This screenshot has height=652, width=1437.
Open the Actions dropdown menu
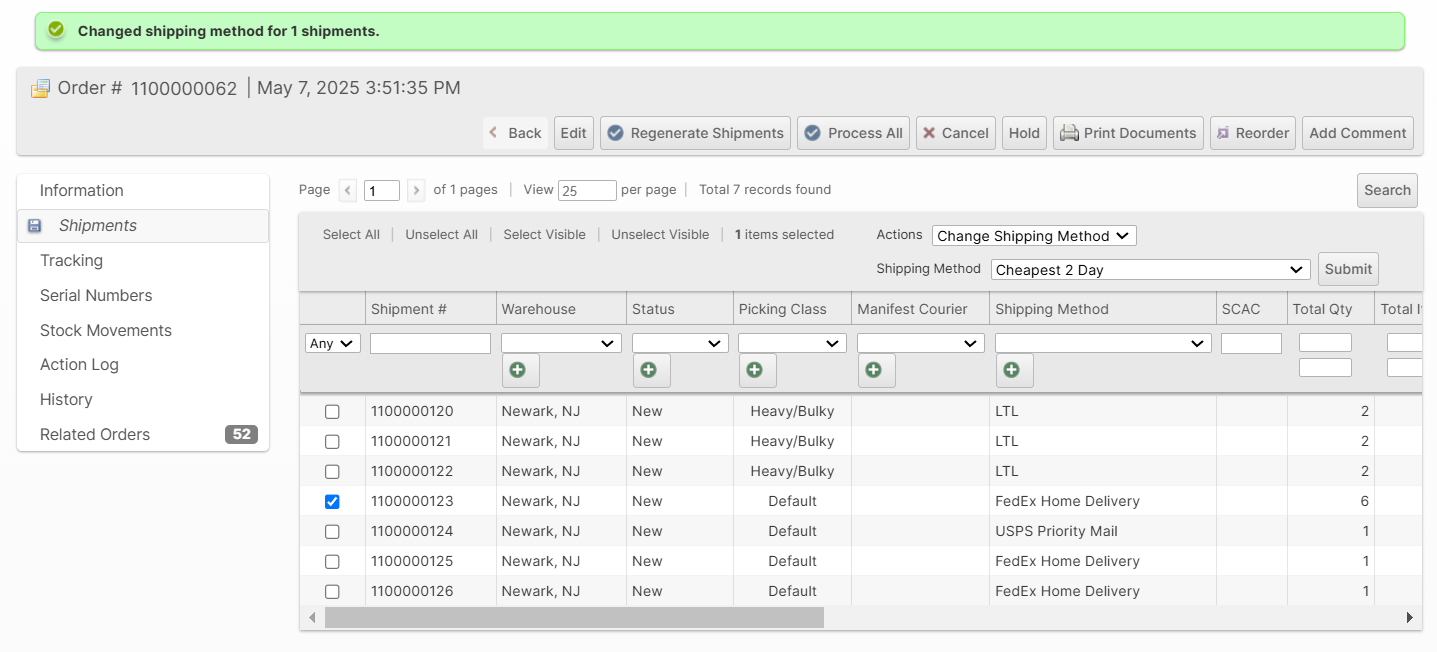[x=1033, y=236]
